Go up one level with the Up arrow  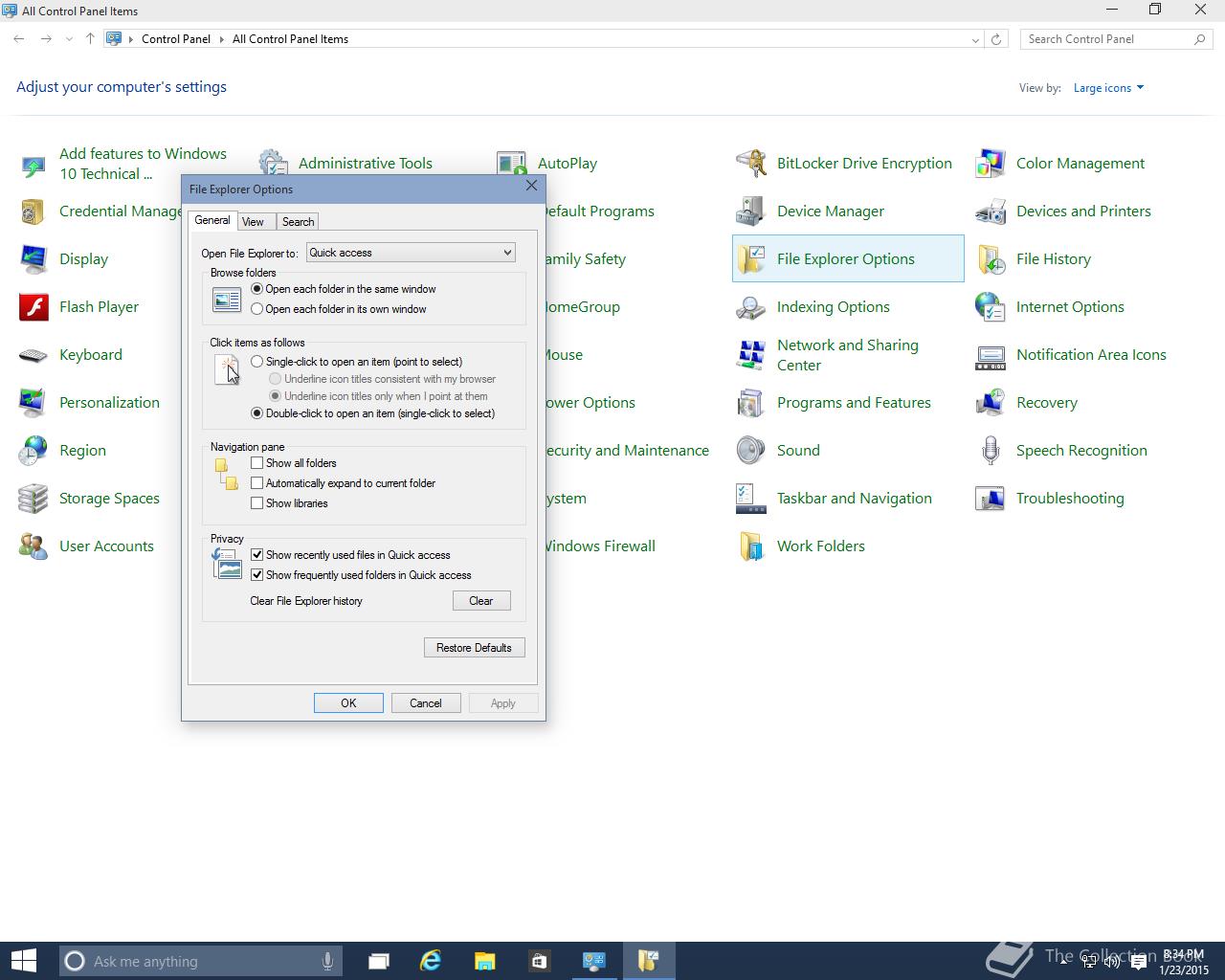coord(90,39)
